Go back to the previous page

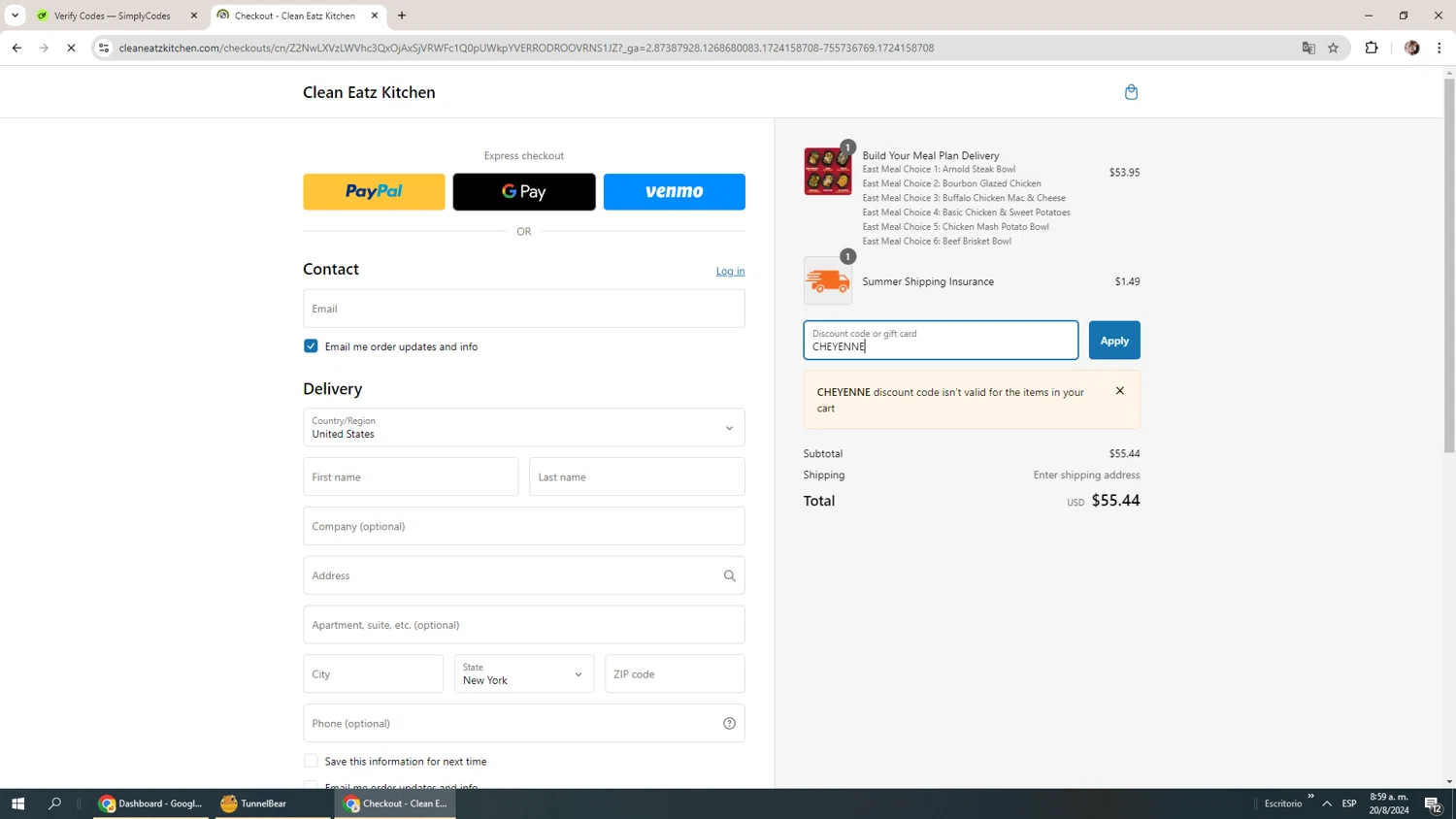pyautogui.click(x=17, y=48)
